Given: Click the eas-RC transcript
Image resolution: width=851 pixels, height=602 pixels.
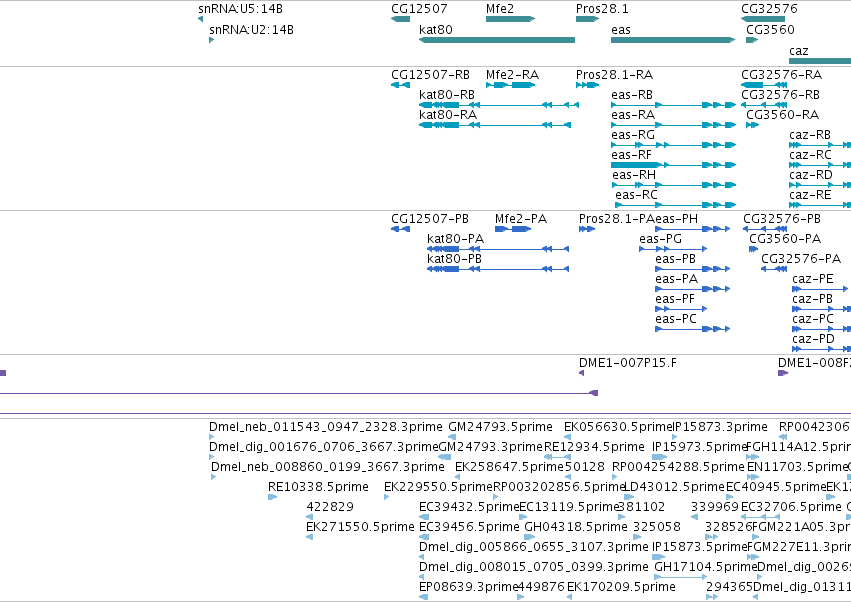Looking at the screenshot, I should (x=676, y=205).
